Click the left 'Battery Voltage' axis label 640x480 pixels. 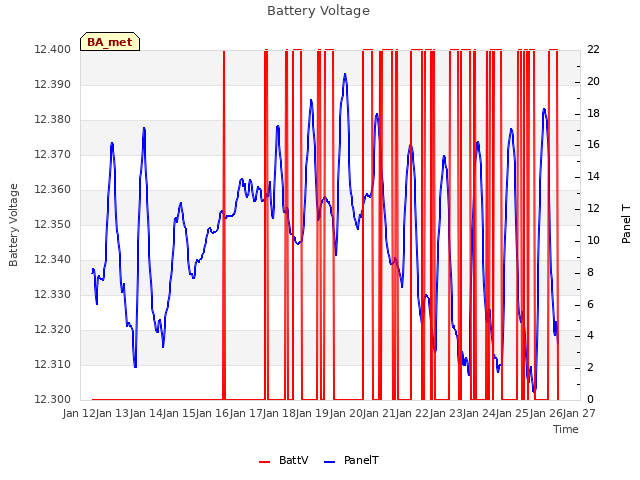13,225
